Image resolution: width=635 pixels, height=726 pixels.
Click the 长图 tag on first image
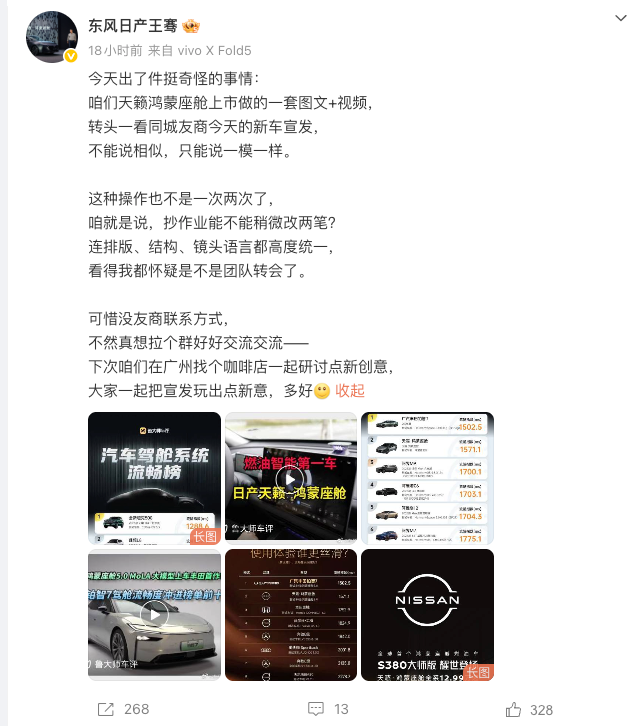click(x=205, y=536)
